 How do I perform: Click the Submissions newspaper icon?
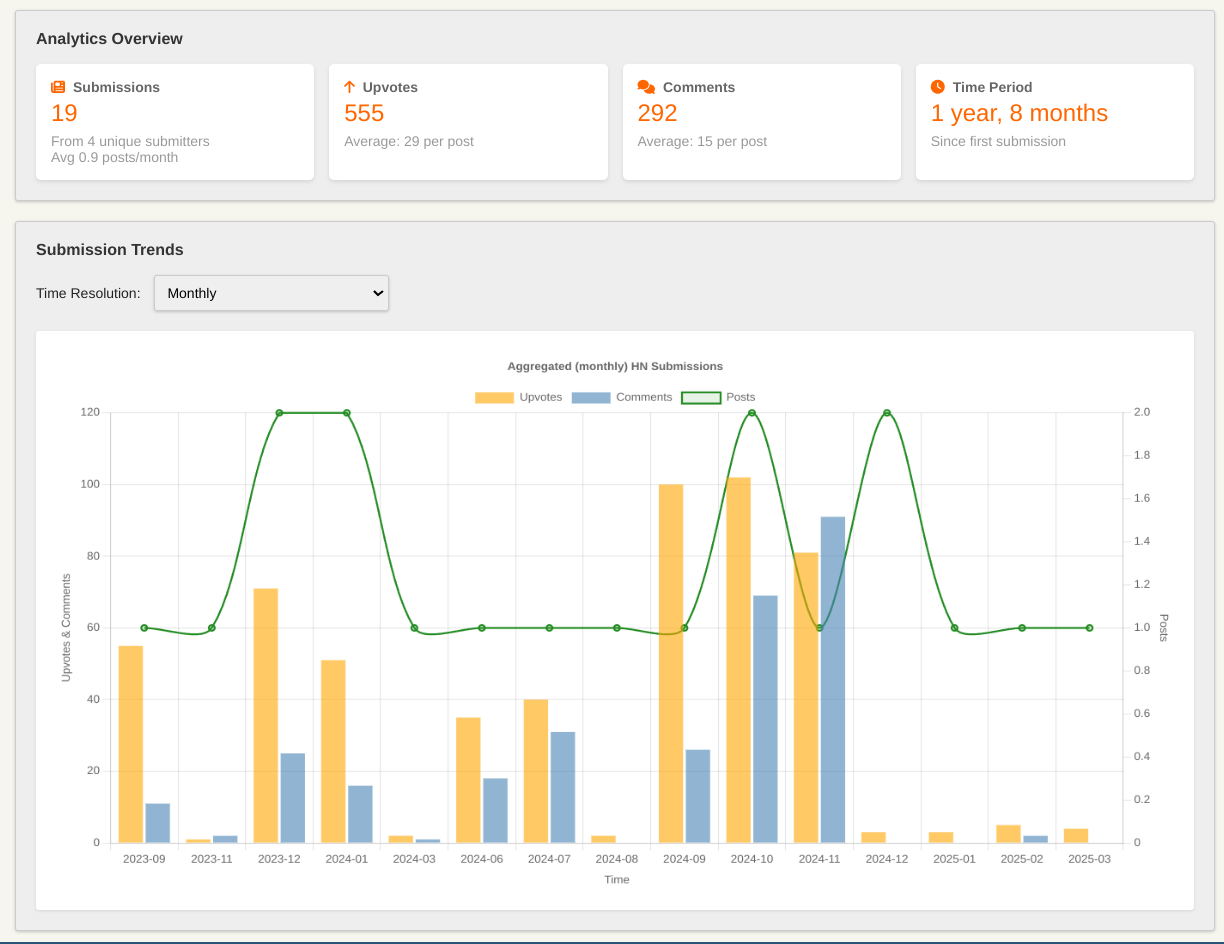58,87
